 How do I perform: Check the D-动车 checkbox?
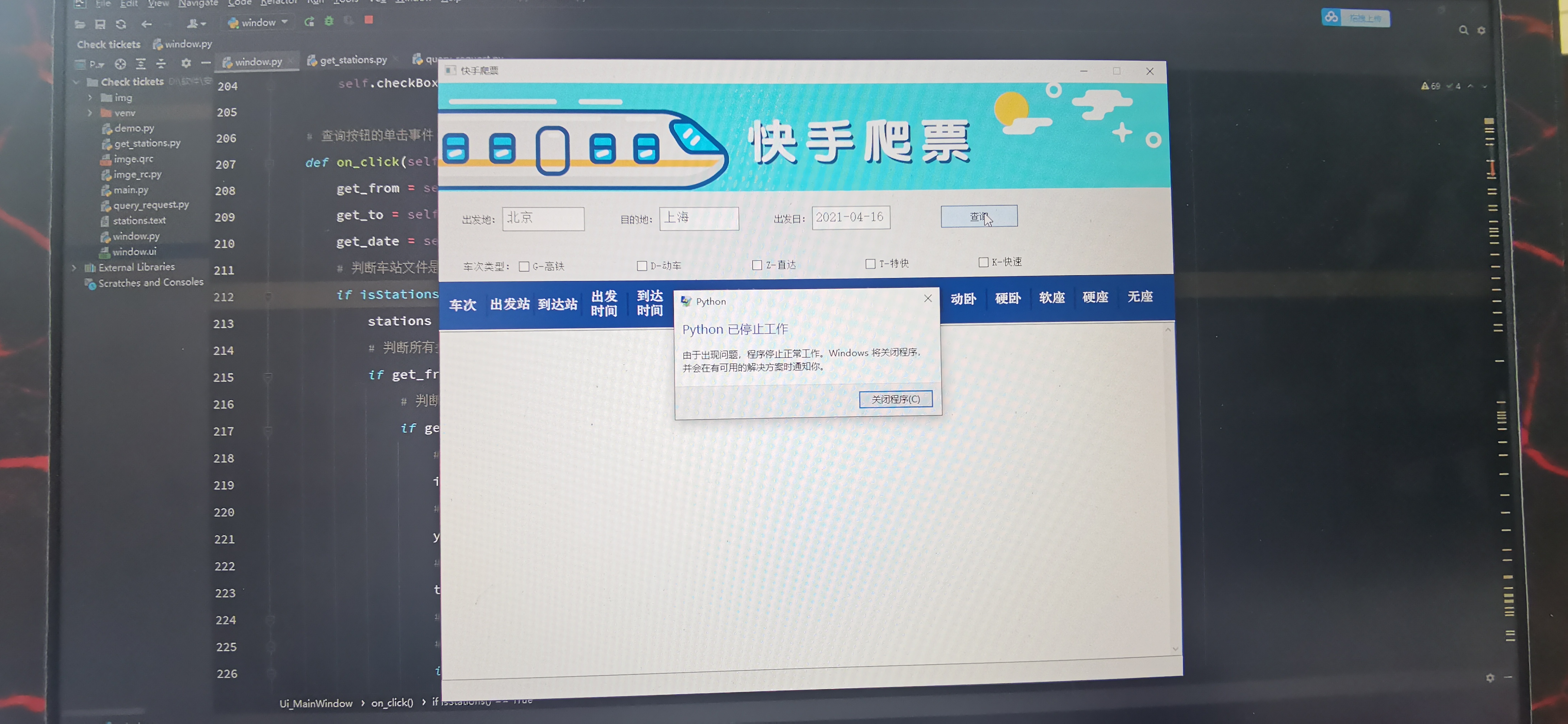(641, 266)
